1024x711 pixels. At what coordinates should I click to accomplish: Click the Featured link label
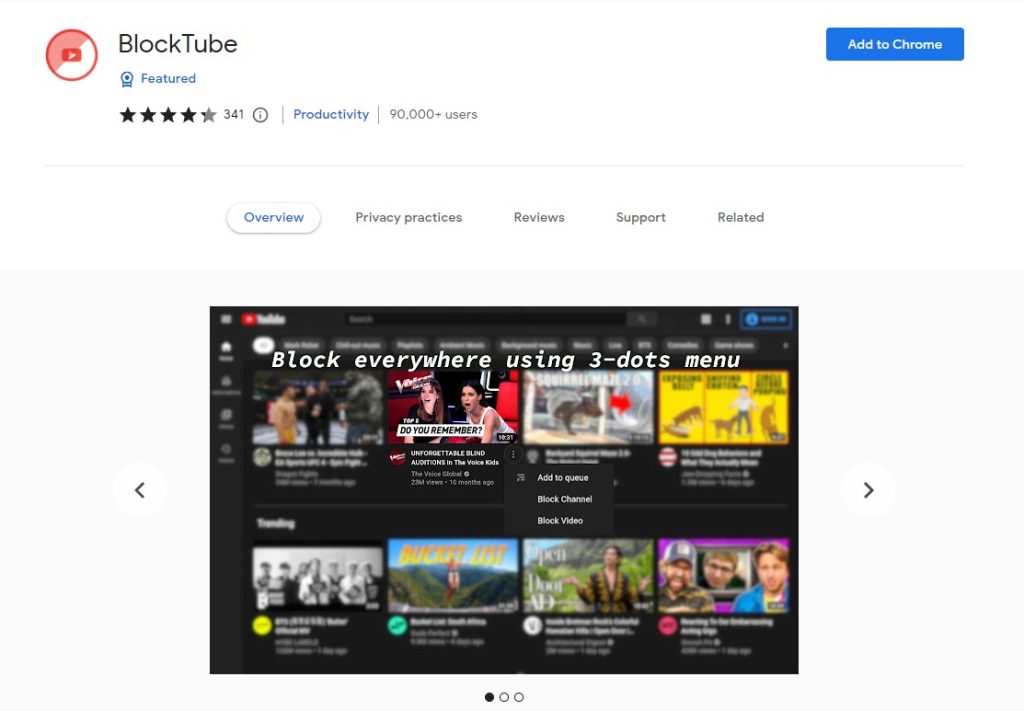[168, 78]
